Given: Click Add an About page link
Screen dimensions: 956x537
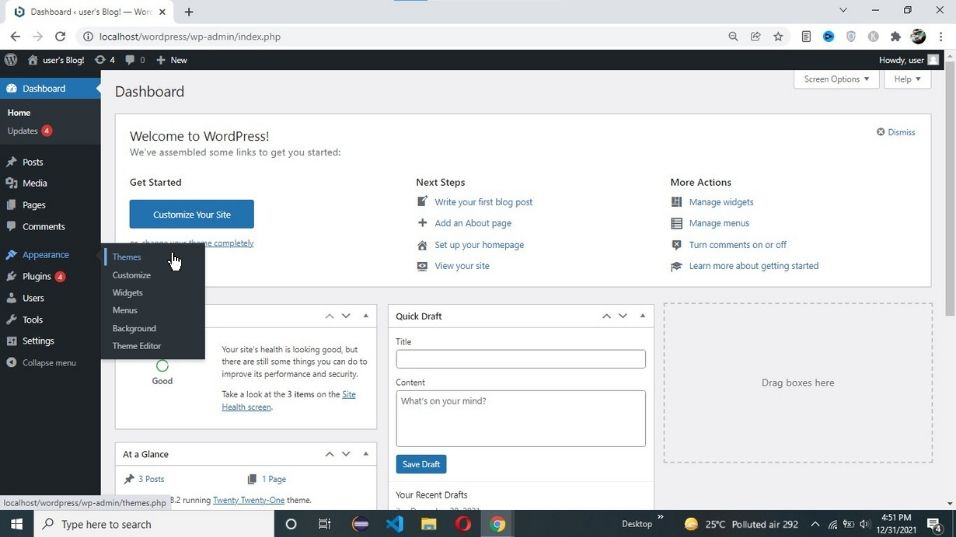Looking at the screenshot, I should 473,223.
